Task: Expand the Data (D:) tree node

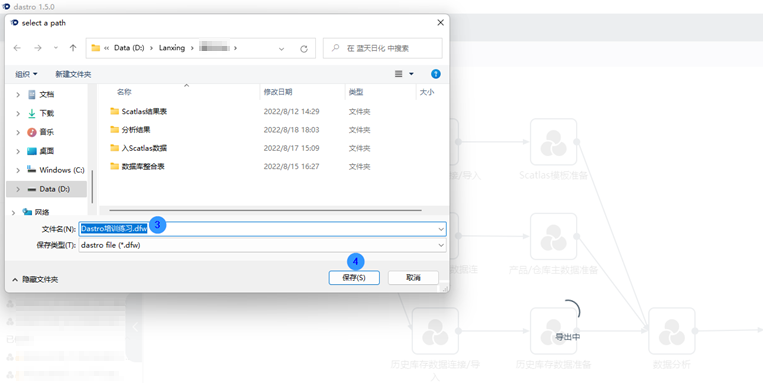Action: [18, 189]
